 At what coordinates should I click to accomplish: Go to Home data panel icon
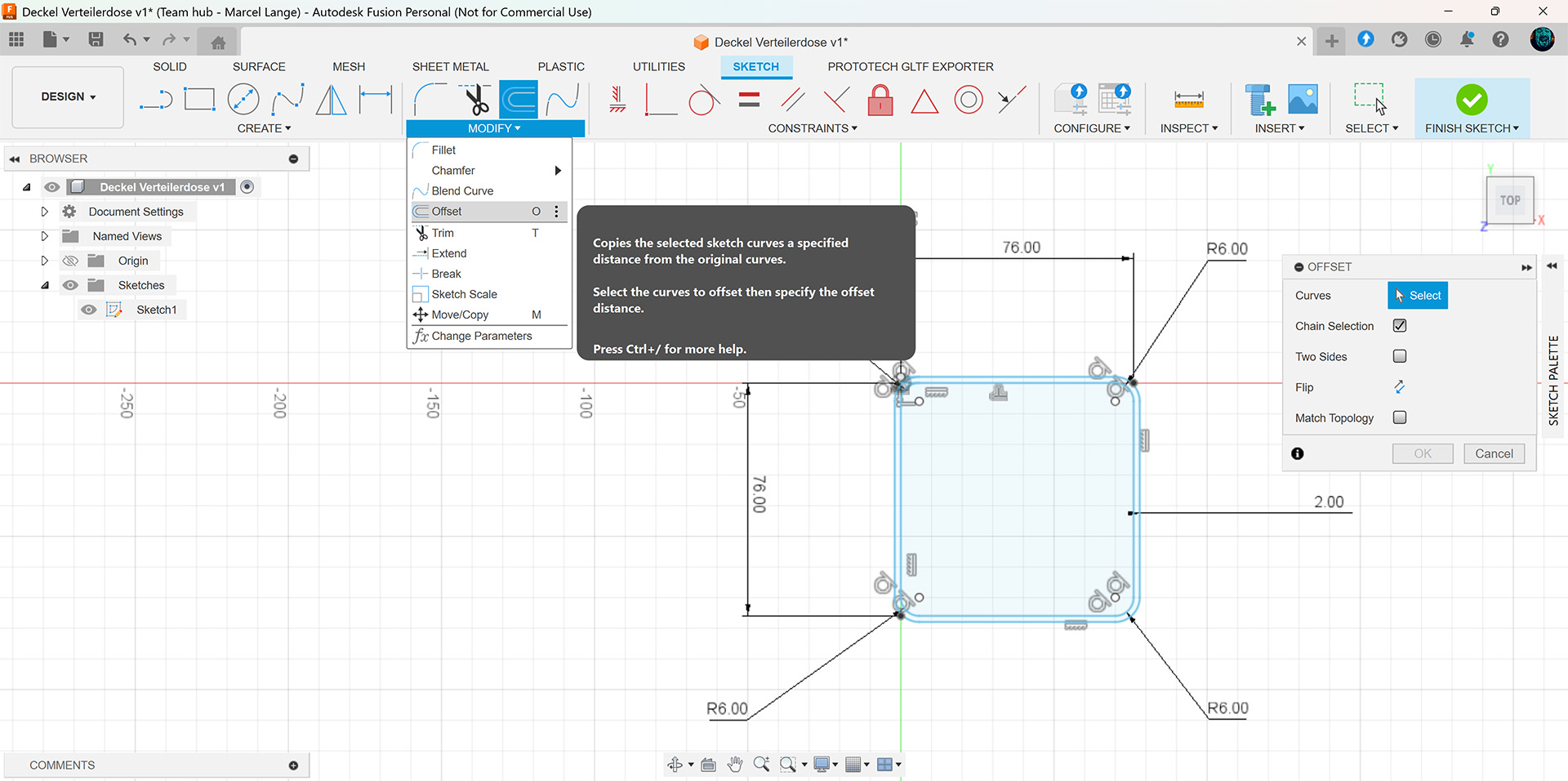(x=217, y=42)
